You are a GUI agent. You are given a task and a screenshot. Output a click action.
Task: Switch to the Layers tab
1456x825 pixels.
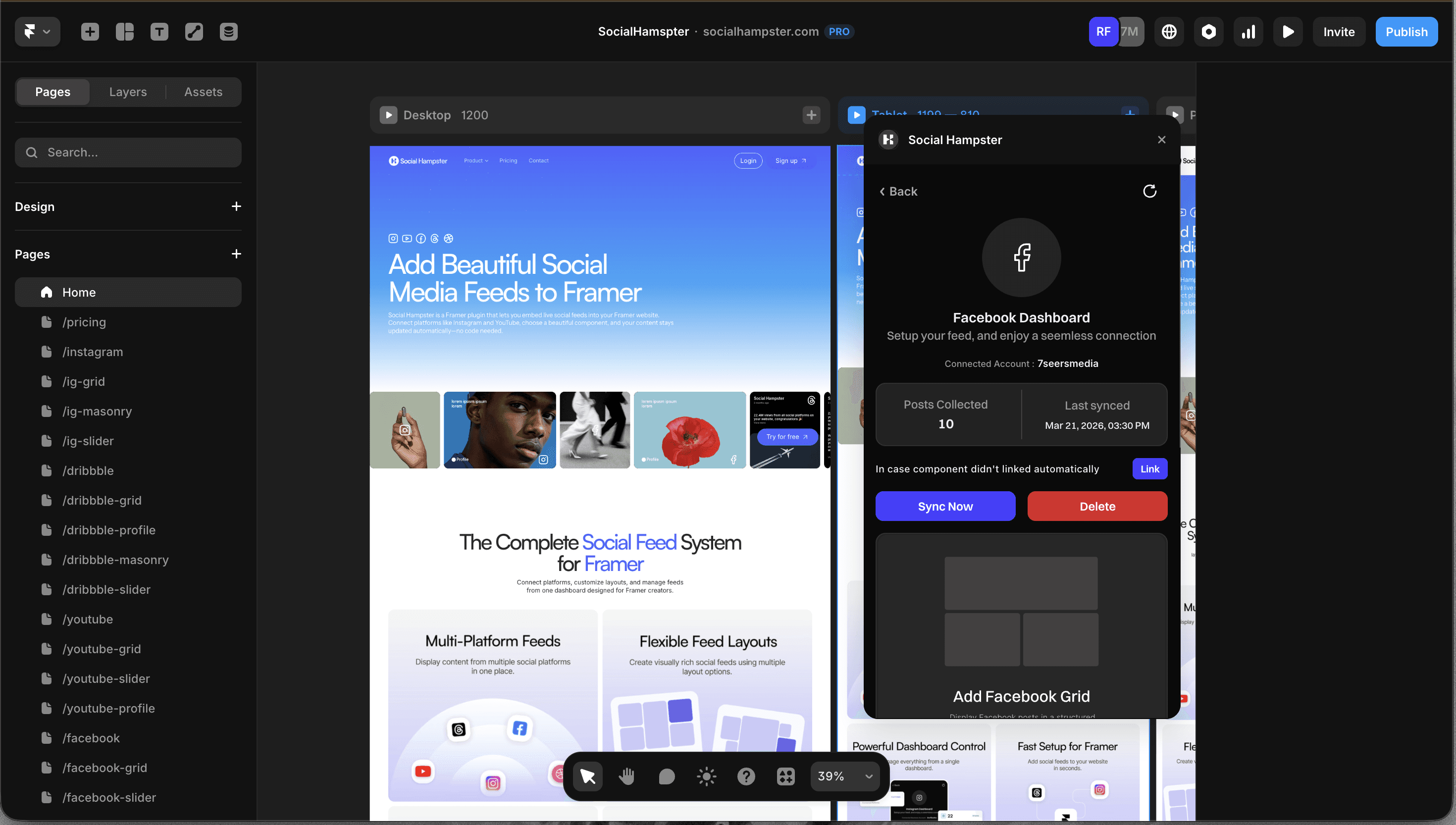[x=127, y=92]
